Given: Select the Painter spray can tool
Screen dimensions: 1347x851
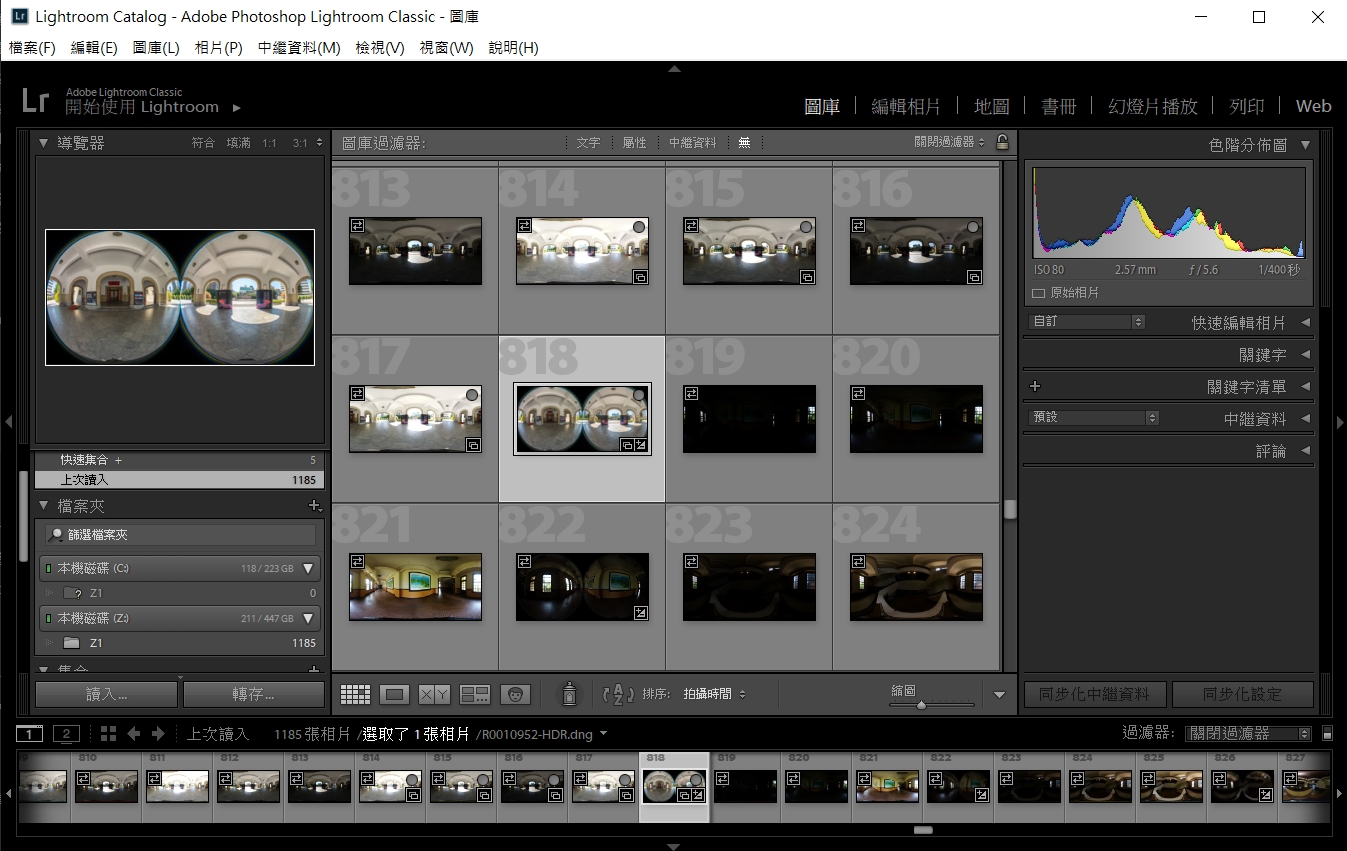Looking at the screenshot, I should pos(569,693).
